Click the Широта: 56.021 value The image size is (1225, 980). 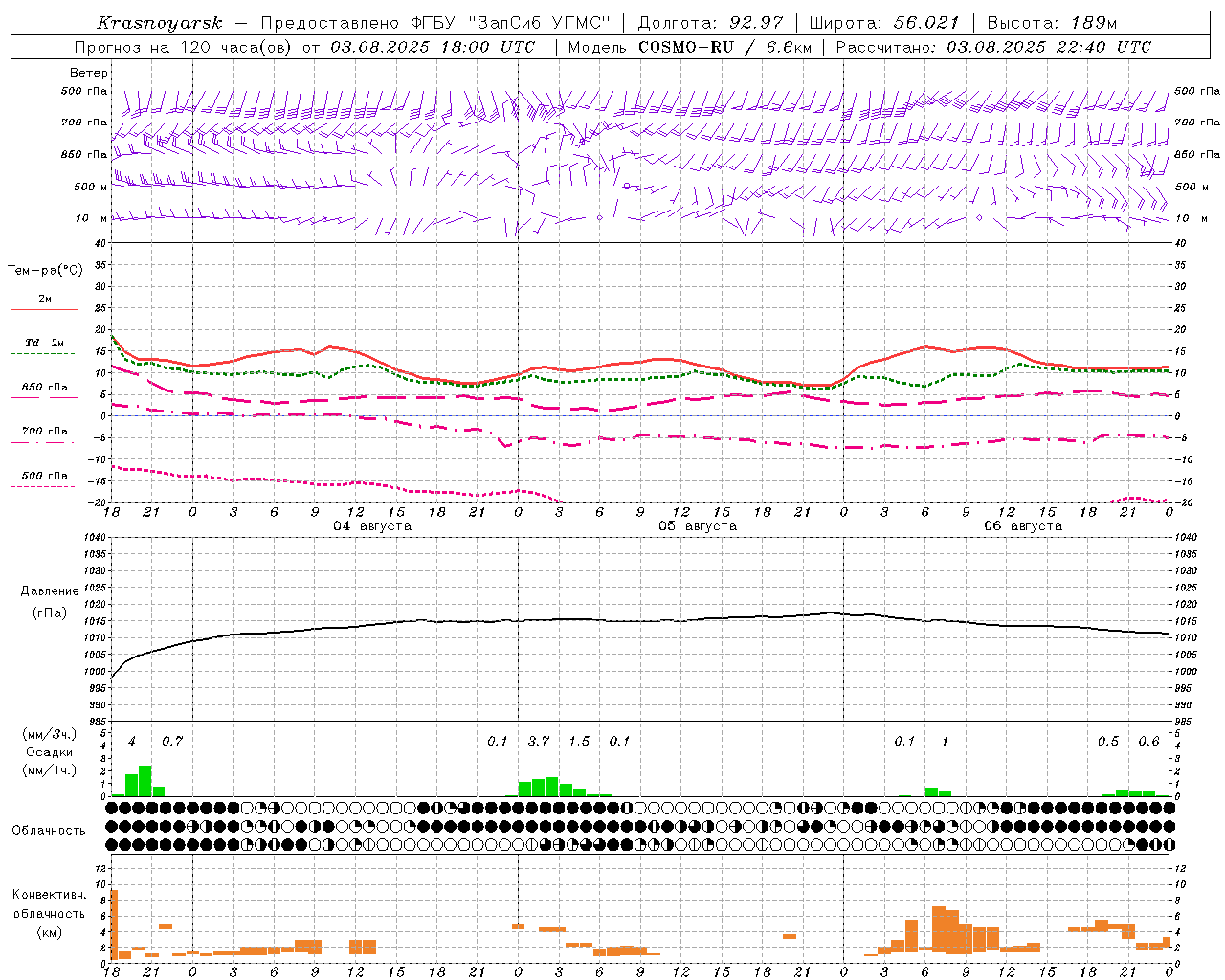[x=885, y=23]
